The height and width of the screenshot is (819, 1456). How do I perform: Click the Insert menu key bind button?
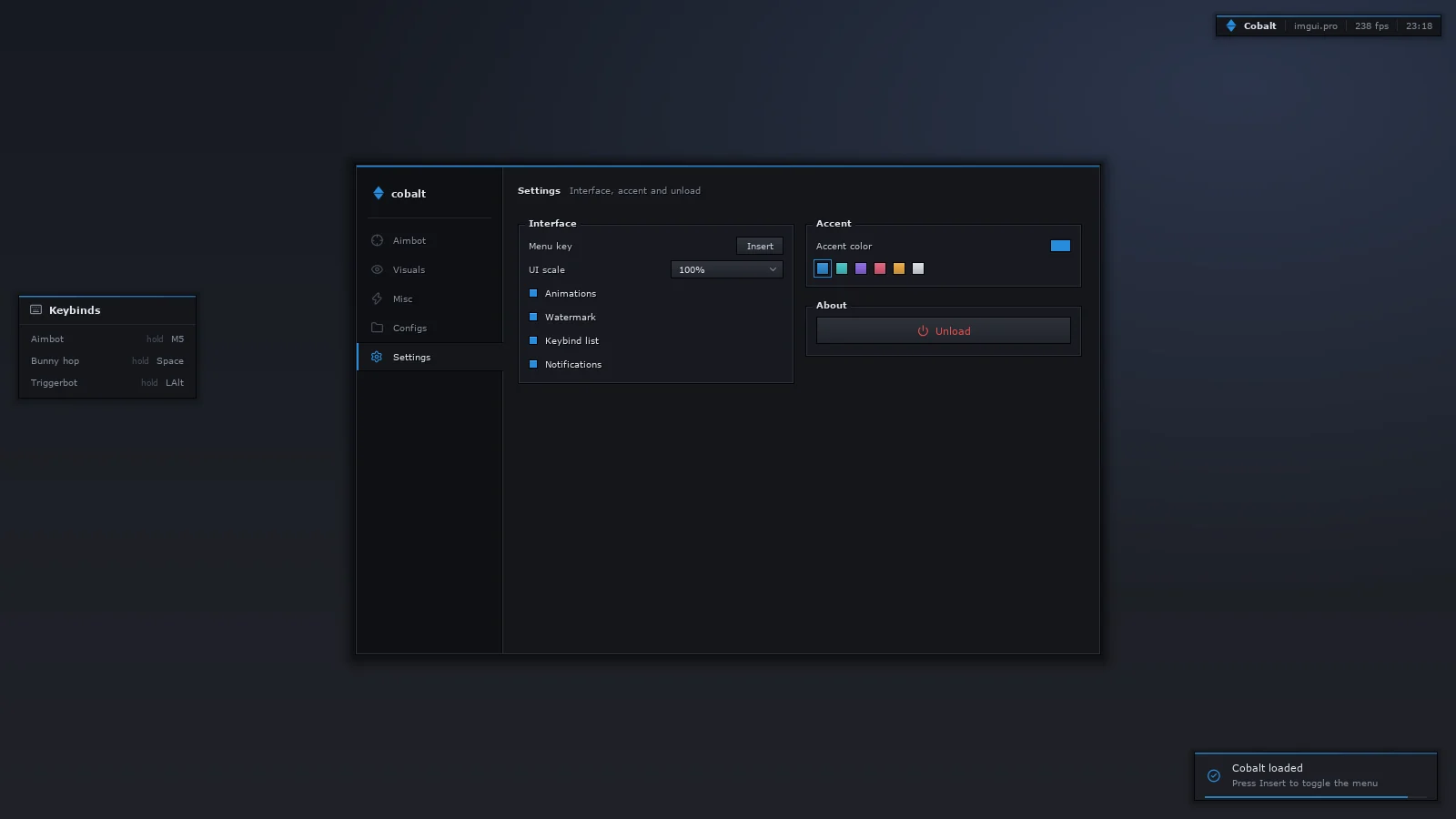coord(760,246)
